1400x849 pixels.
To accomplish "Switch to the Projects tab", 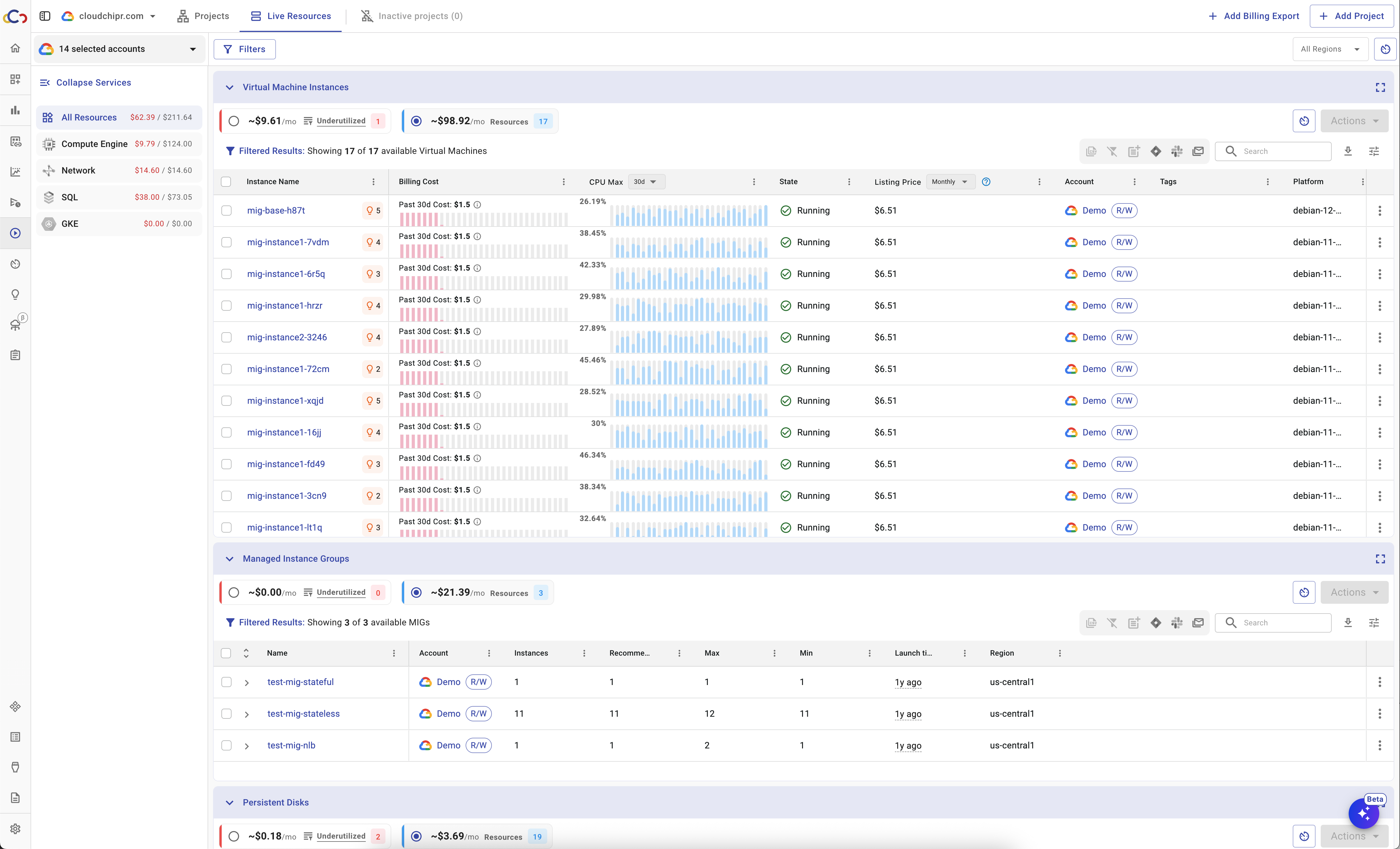I will 204,16.
